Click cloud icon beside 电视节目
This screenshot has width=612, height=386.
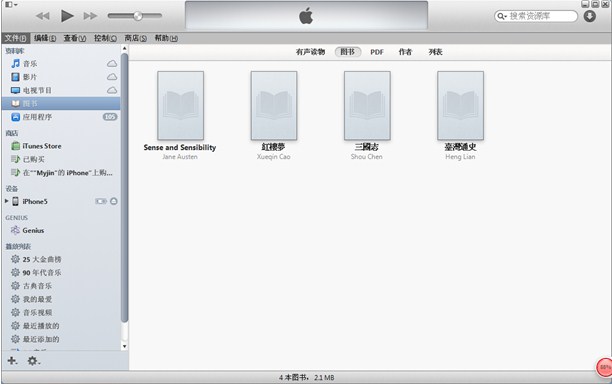112,90
